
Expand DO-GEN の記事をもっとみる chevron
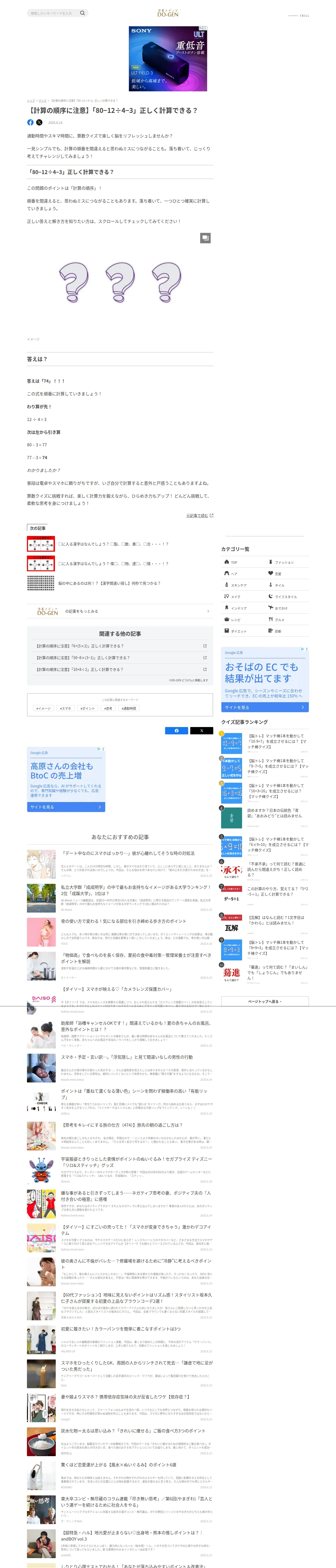(208, 611)
